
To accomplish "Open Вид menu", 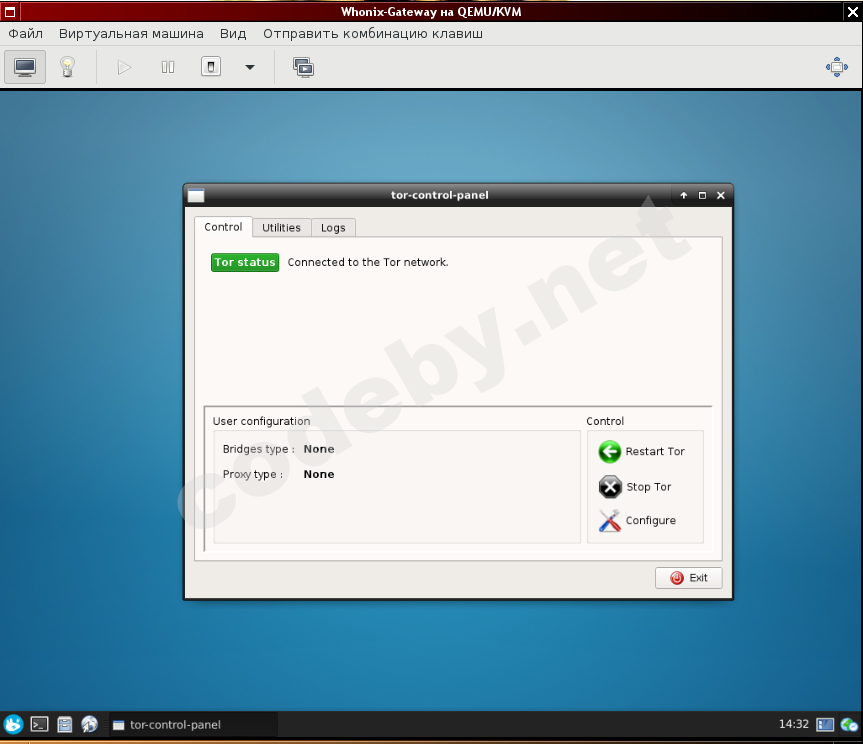I will click(x=233, y=34).
